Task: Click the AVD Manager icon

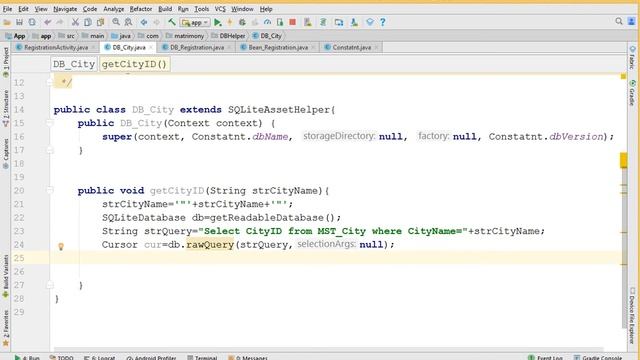Action: (308, 22)
